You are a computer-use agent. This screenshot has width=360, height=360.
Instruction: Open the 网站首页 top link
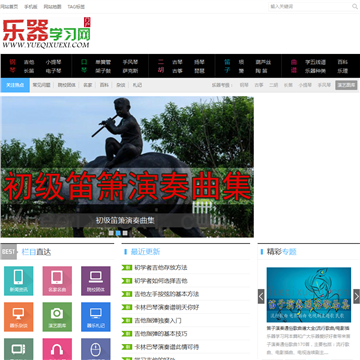click(x=9, y=7)
